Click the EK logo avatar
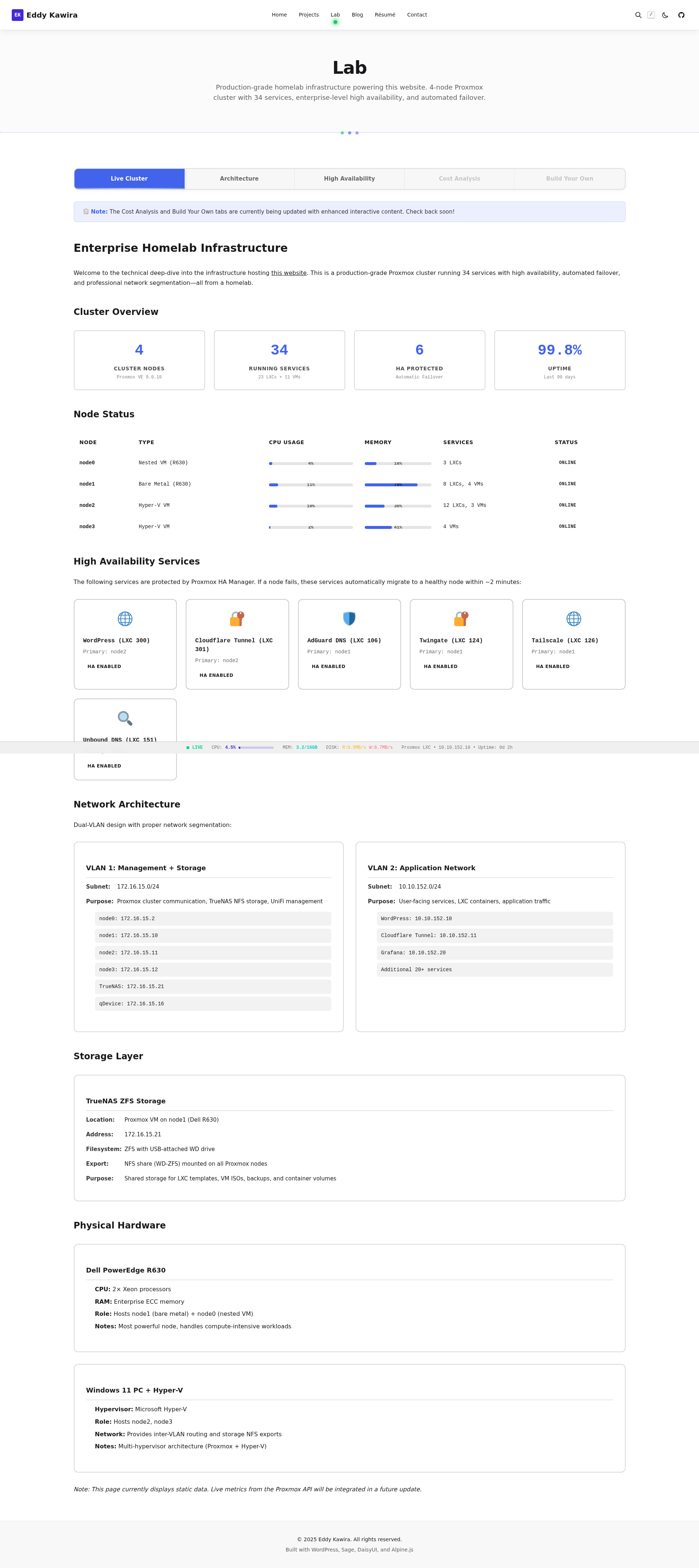This screenshot has height=1568, width=699. [18, 15]
